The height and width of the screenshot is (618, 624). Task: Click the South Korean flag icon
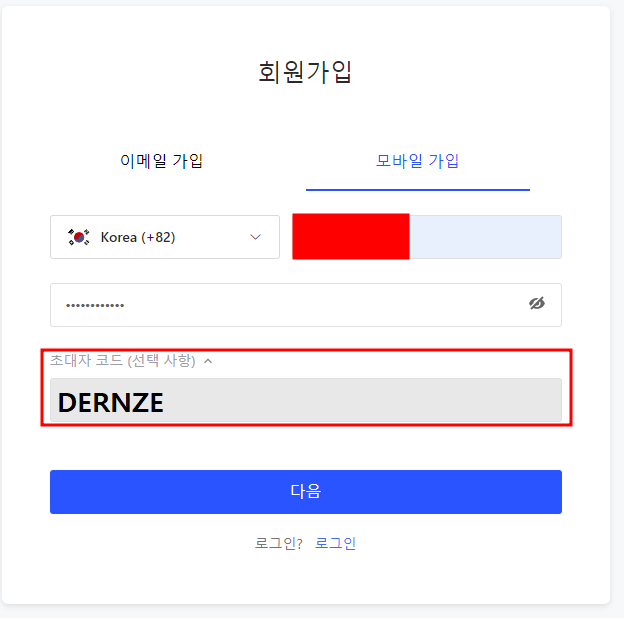point(79,237)
